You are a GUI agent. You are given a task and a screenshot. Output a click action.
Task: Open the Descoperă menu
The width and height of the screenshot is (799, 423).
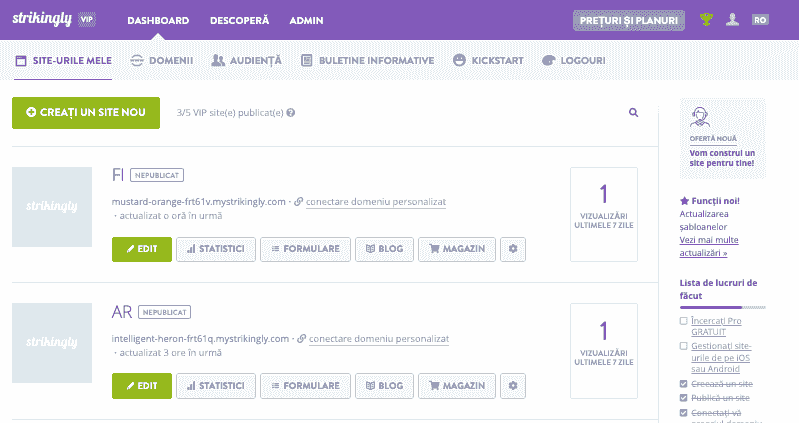[x=239, y=20]
